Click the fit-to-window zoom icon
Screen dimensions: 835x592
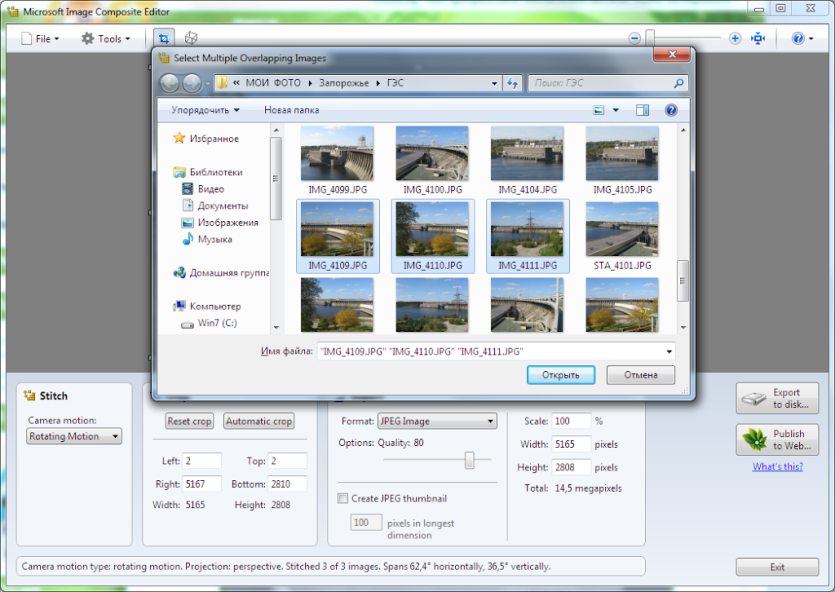[758, 38]
